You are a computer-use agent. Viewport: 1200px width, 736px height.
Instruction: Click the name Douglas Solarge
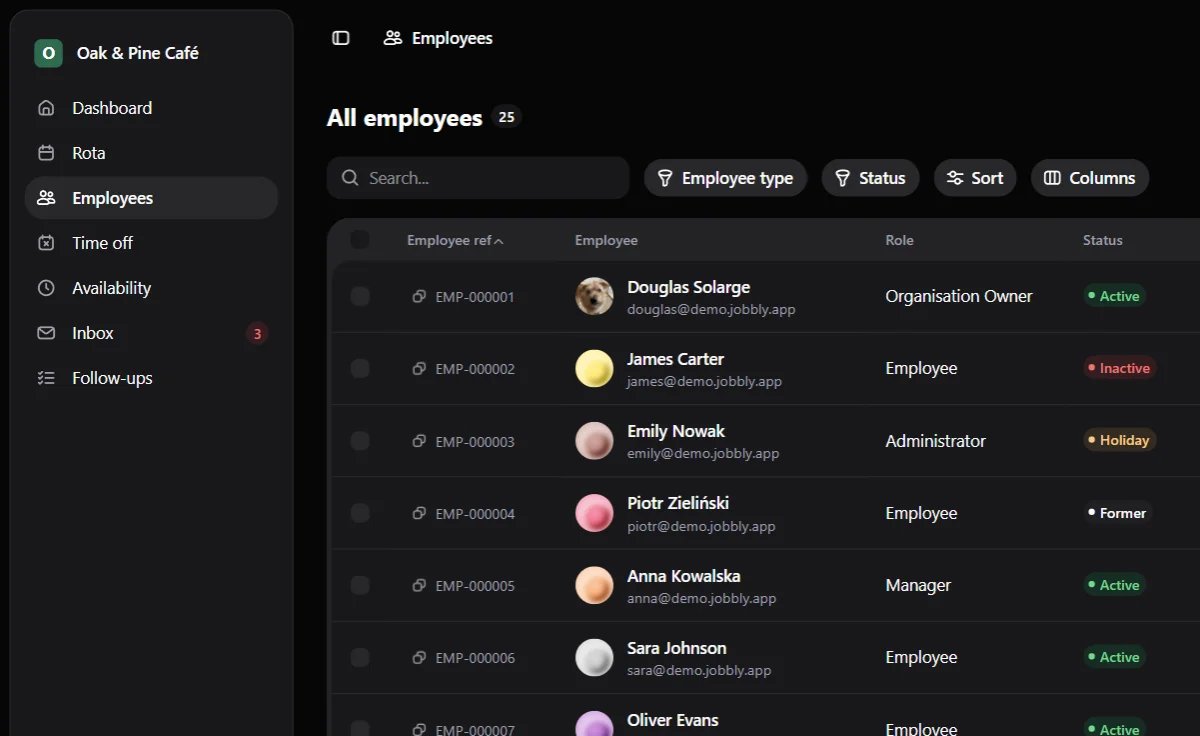click(688, 287)
